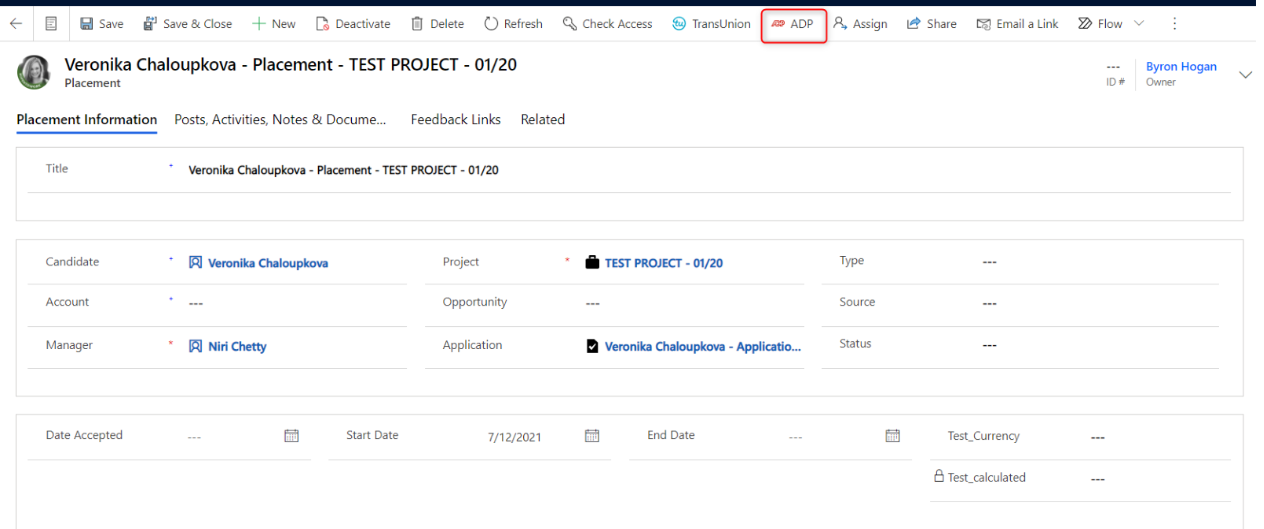Open the Related tab
The image size is (1264, 529).
click(543, 119)
